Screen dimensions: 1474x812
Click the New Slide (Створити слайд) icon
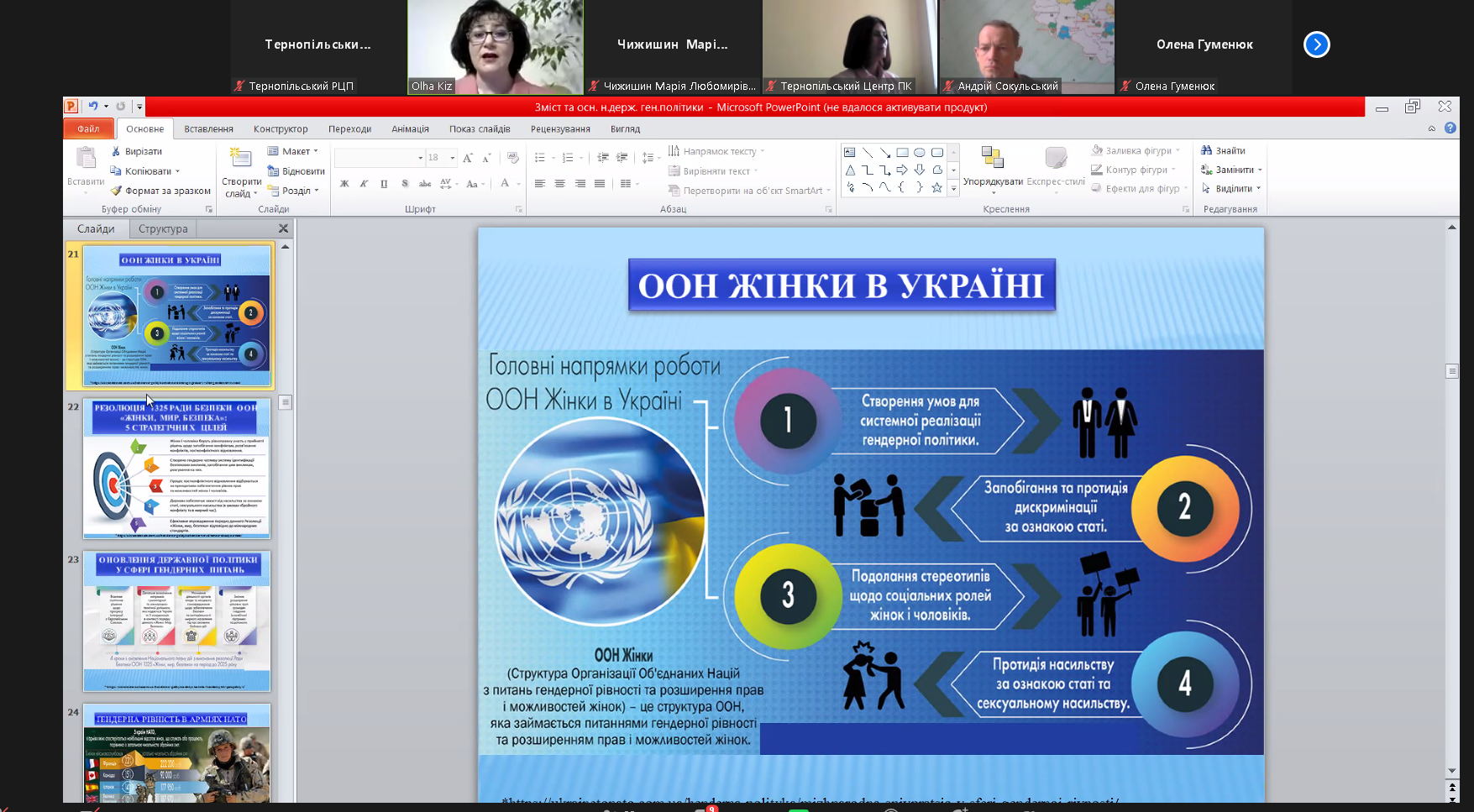pos(241,158)
